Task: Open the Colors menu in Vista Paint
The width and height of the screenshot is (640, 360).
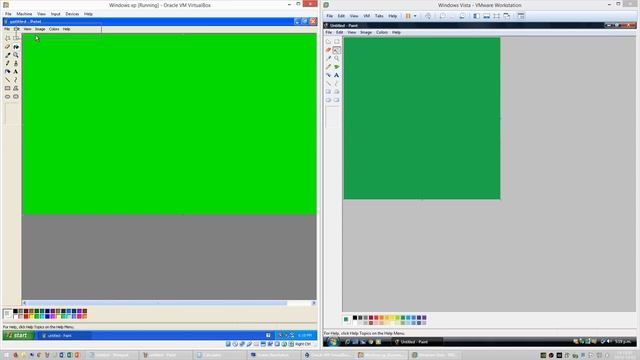Action: 382,32
